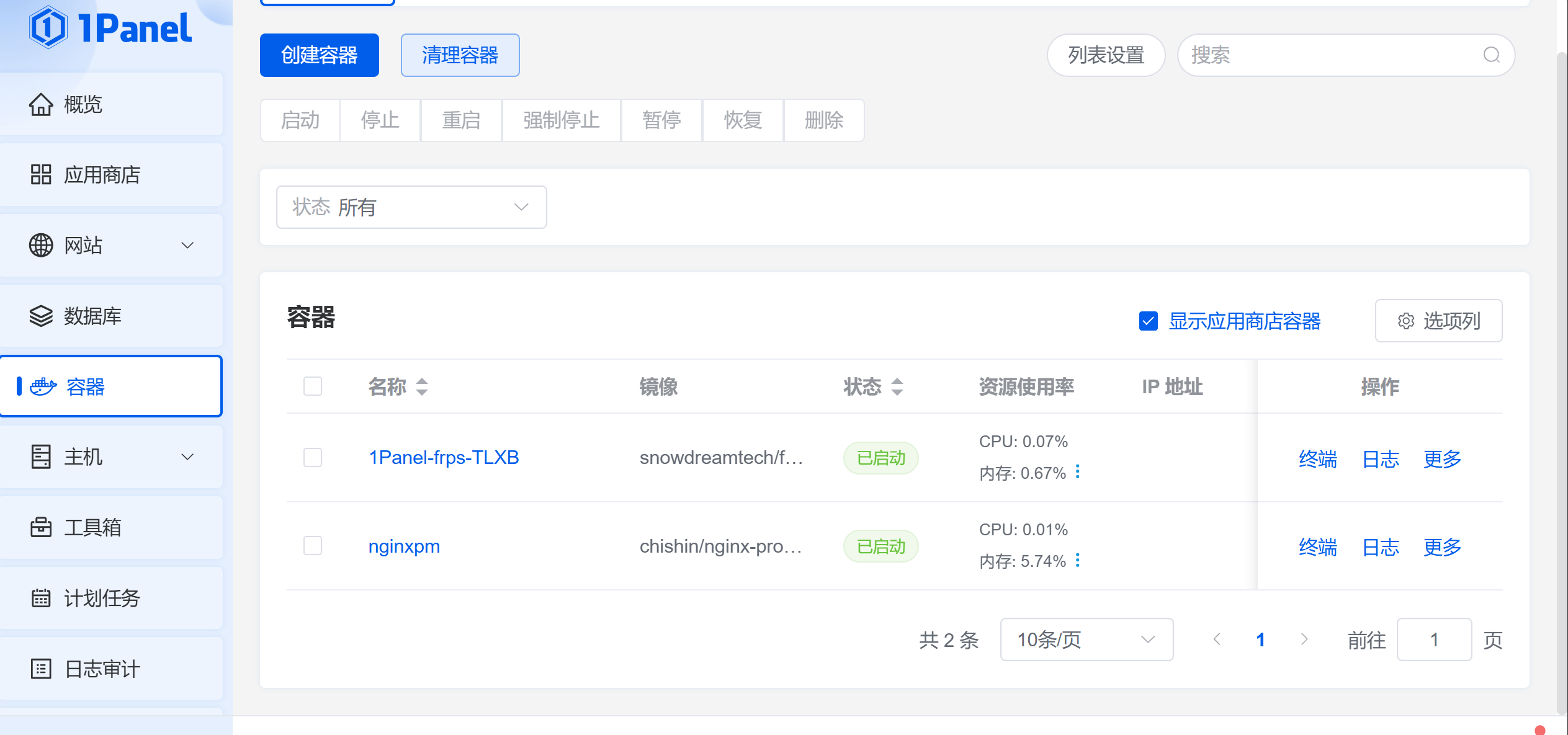Open the resource details dots for nginxpm
Viewport: 1568px width, 735px height.
click(1078, 561)
